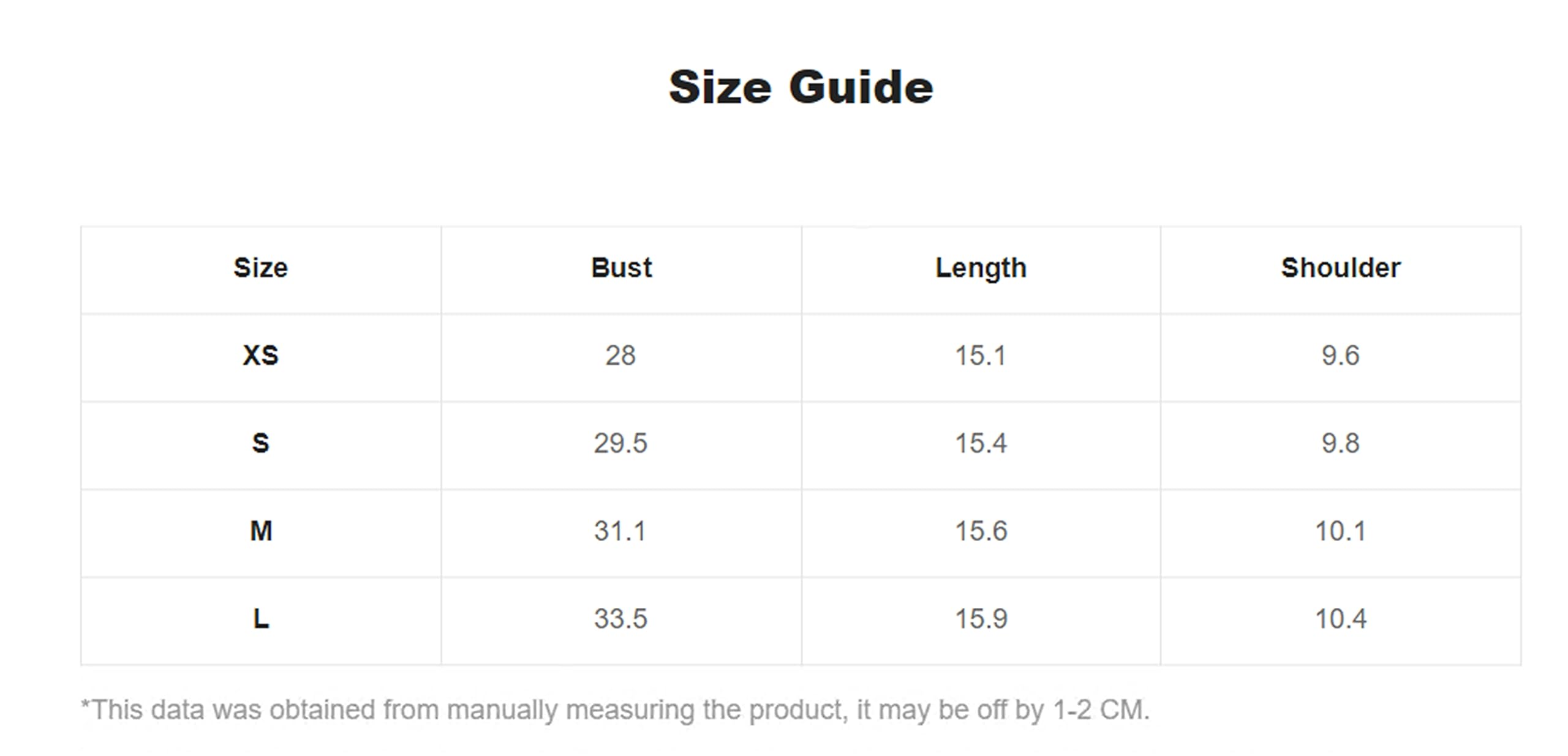
Task: Click the XS shoulder value 9.6
Action: coord(1340,356)
